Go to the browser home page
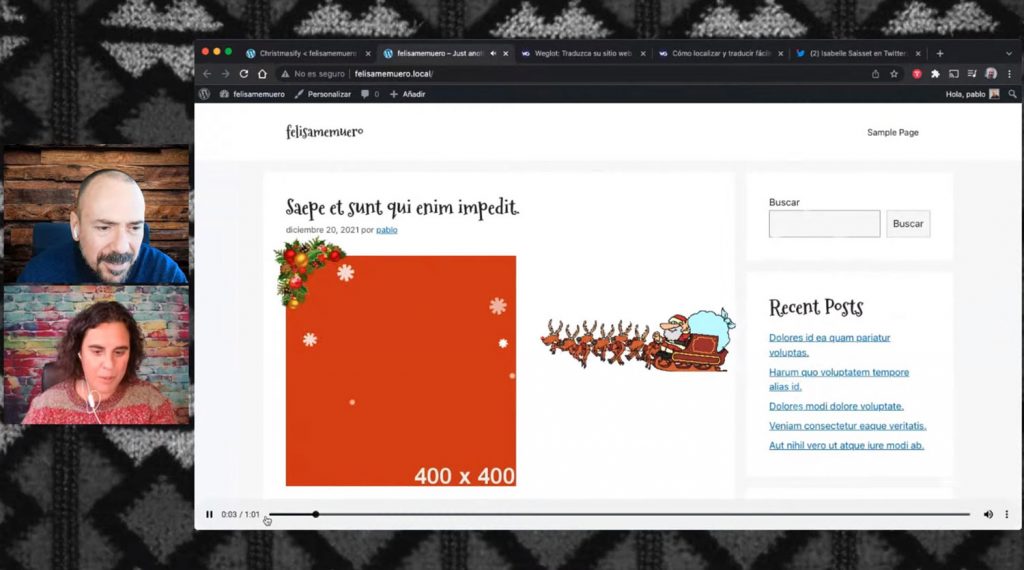Viewport: 1024px width, 570px height. coord(262,74)
